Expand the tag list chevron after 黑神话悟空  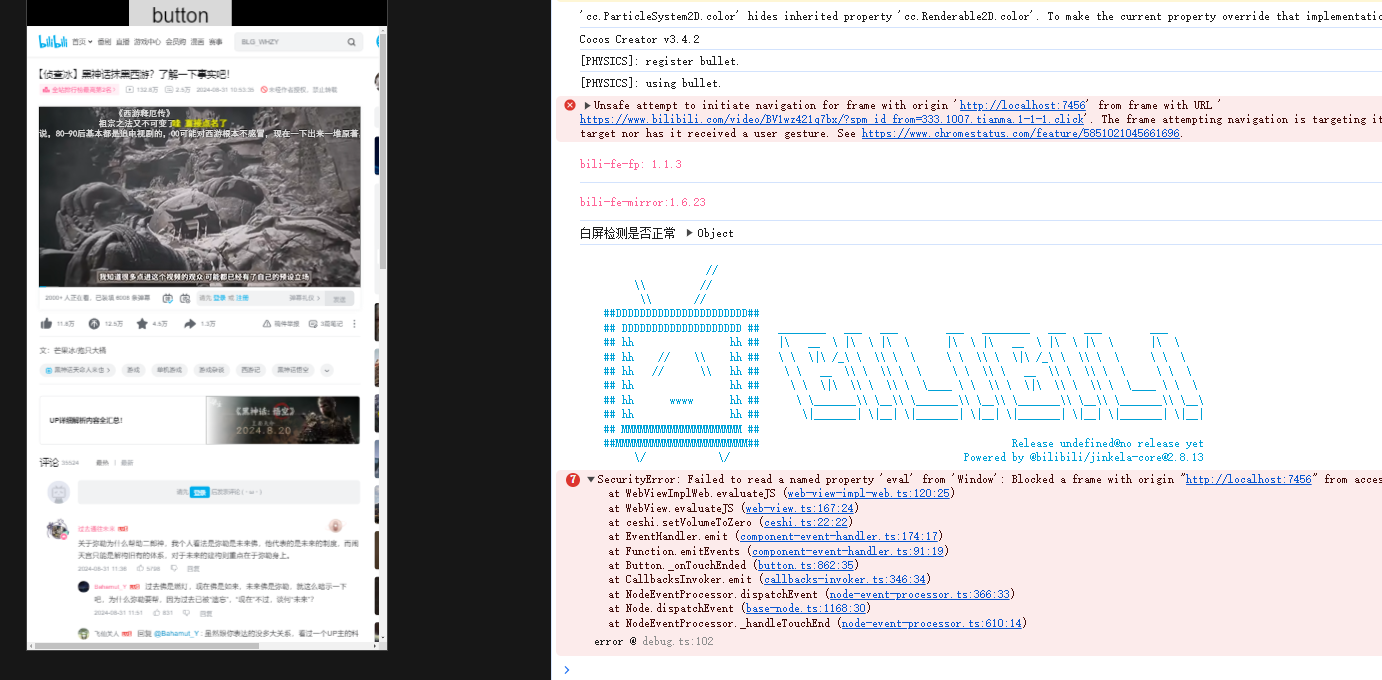coord(327,370)
